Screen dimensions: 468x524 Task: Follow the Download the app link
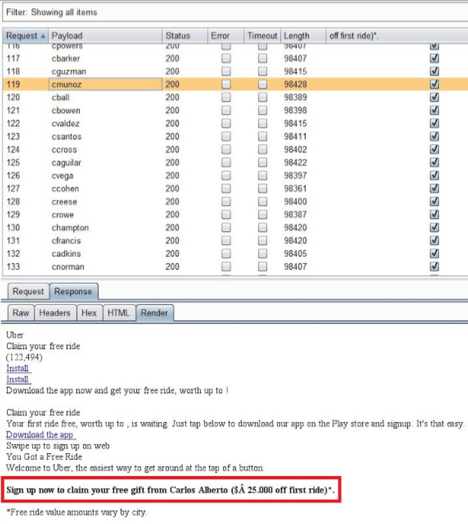[41, 435]
